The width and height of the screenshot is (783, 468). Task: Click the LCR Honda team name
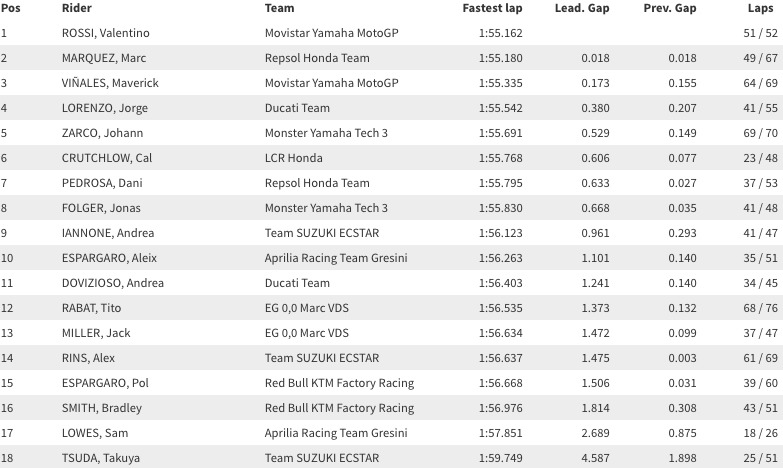tap(294, 158)
